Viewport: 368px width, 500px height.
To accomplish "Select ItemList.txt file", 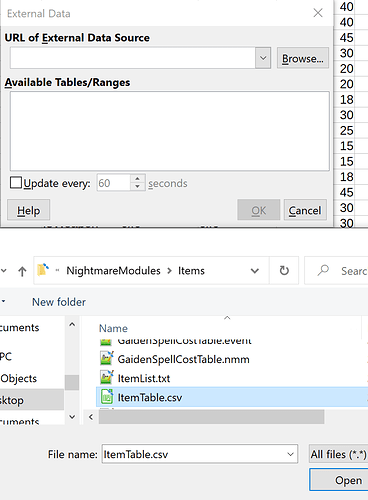I will [x=144, y=378].
